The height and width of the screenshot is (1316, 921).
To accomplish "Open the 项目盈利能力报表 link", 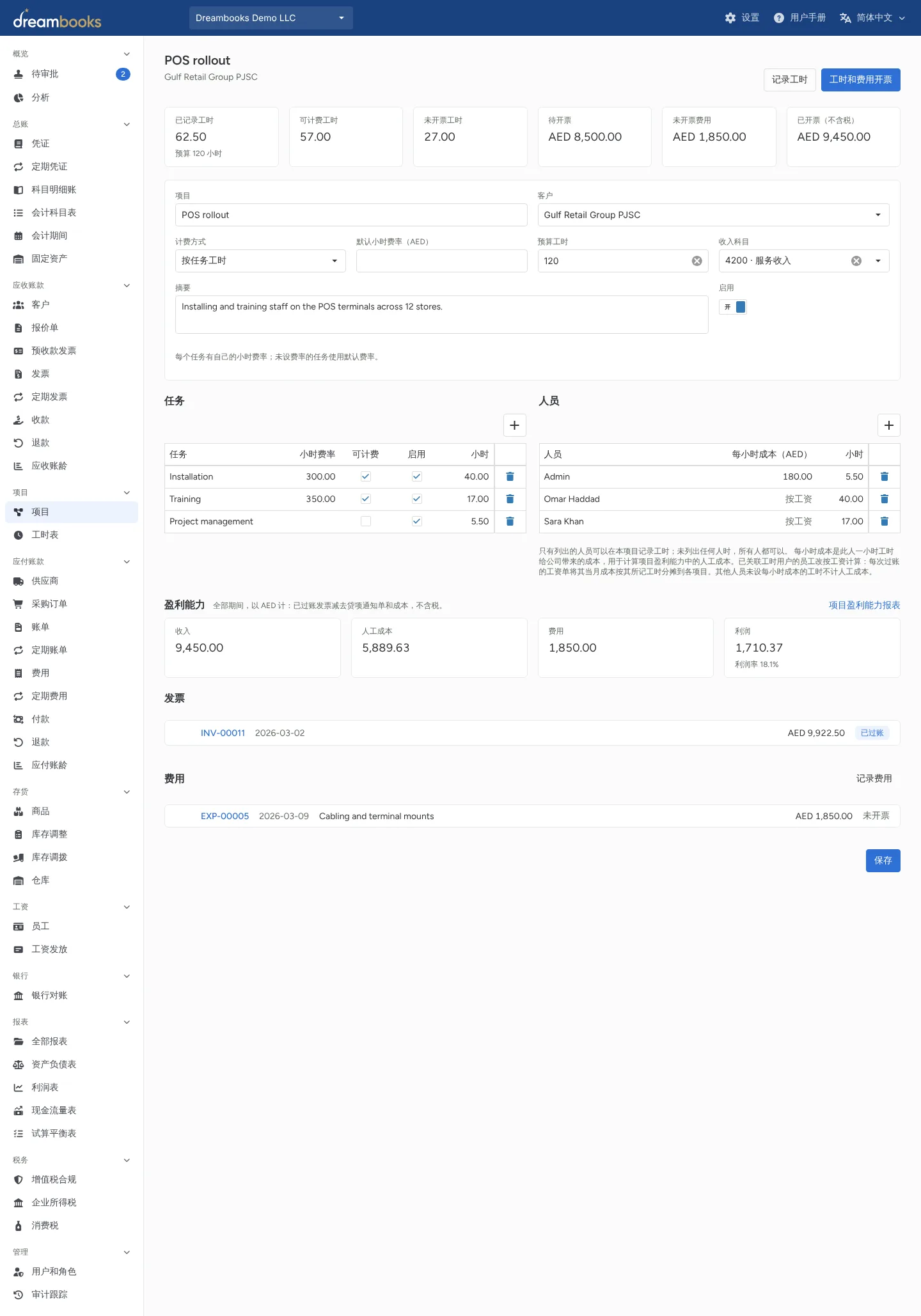I will (864, 605).
